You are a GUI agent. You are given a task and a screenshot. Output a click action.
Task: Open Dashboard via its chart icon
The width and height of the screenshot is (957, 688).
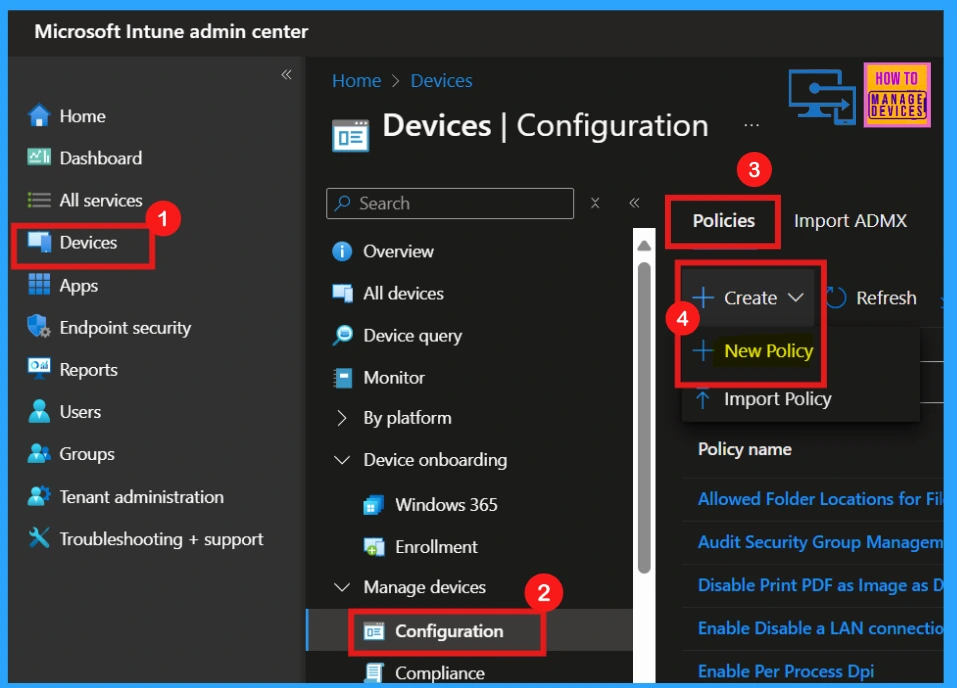tap(39, 158)
